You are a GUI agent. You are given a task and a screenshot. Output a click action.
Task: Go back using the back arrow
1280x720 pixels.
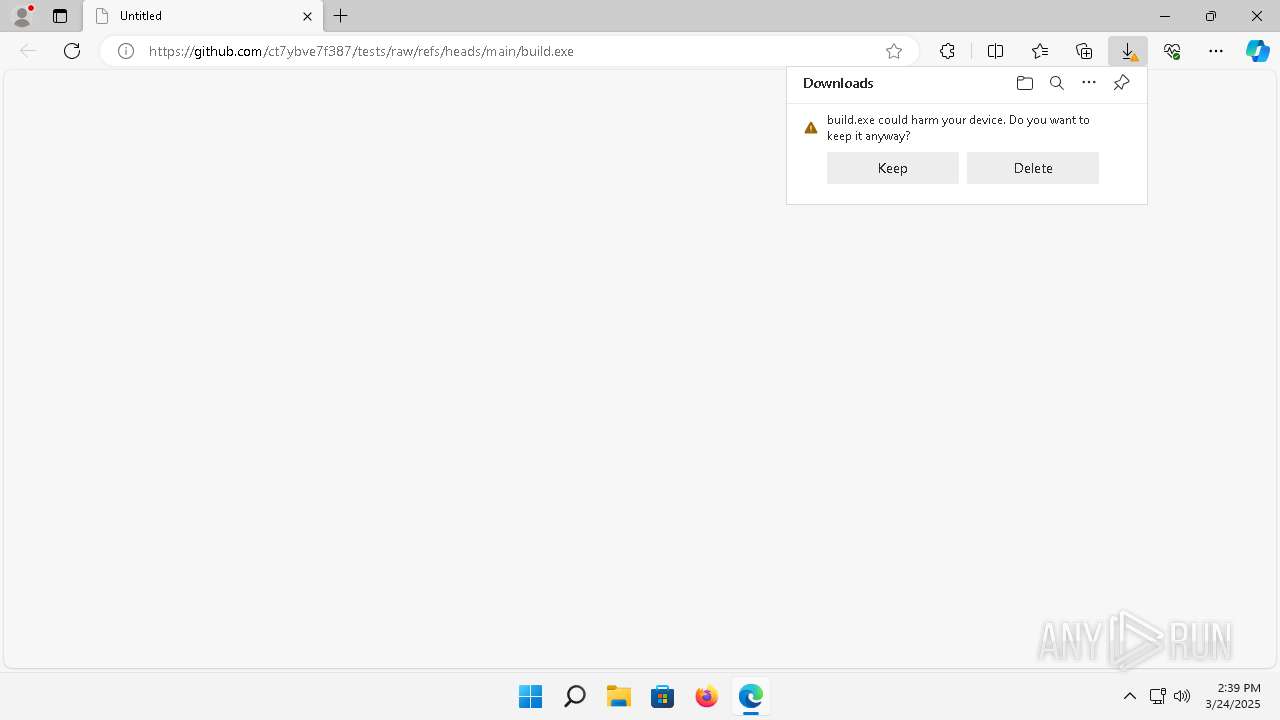[x=28, y=51]
